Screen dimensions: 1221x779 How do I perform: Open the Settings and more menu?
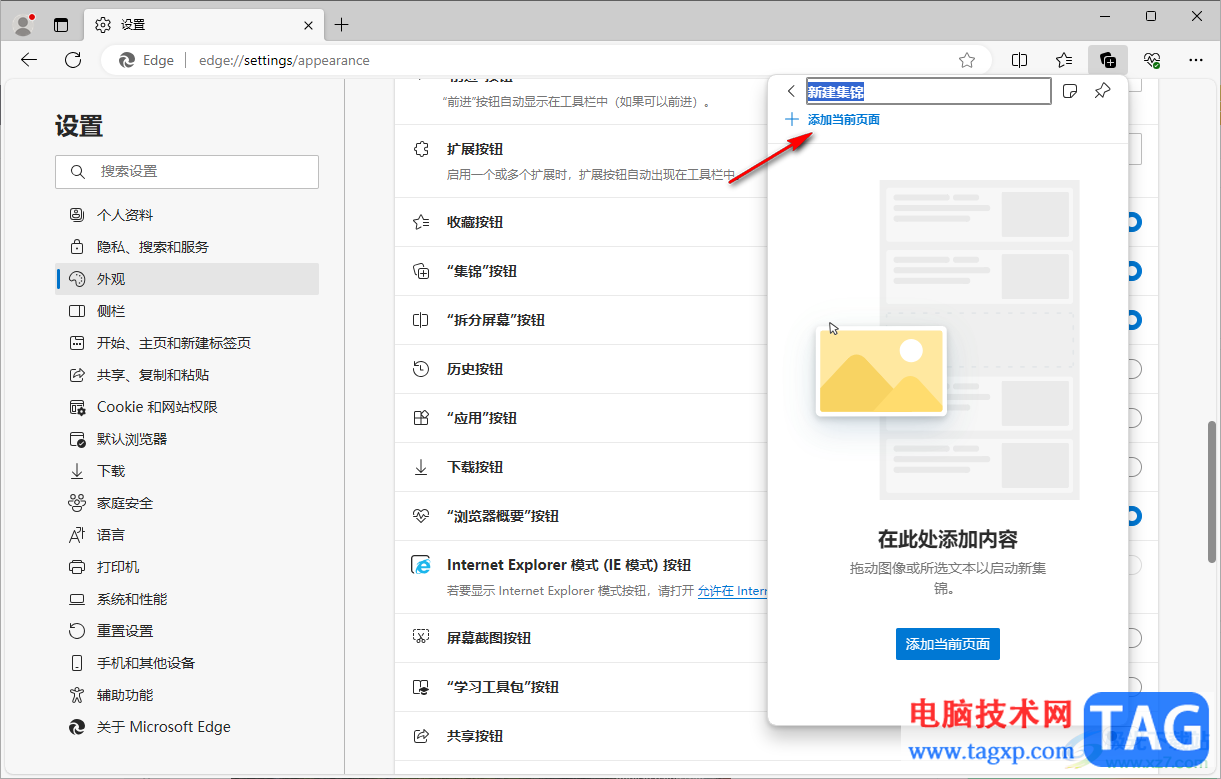coord(1196,60)
